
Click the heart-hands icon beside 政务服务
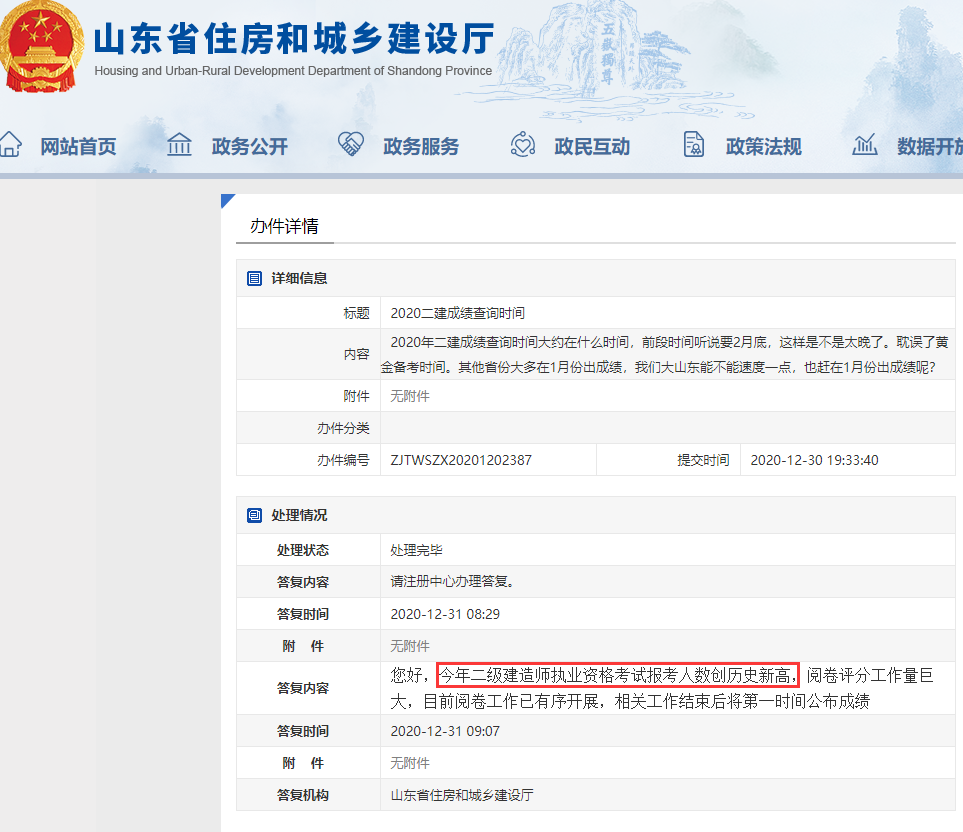pos(350,144)
